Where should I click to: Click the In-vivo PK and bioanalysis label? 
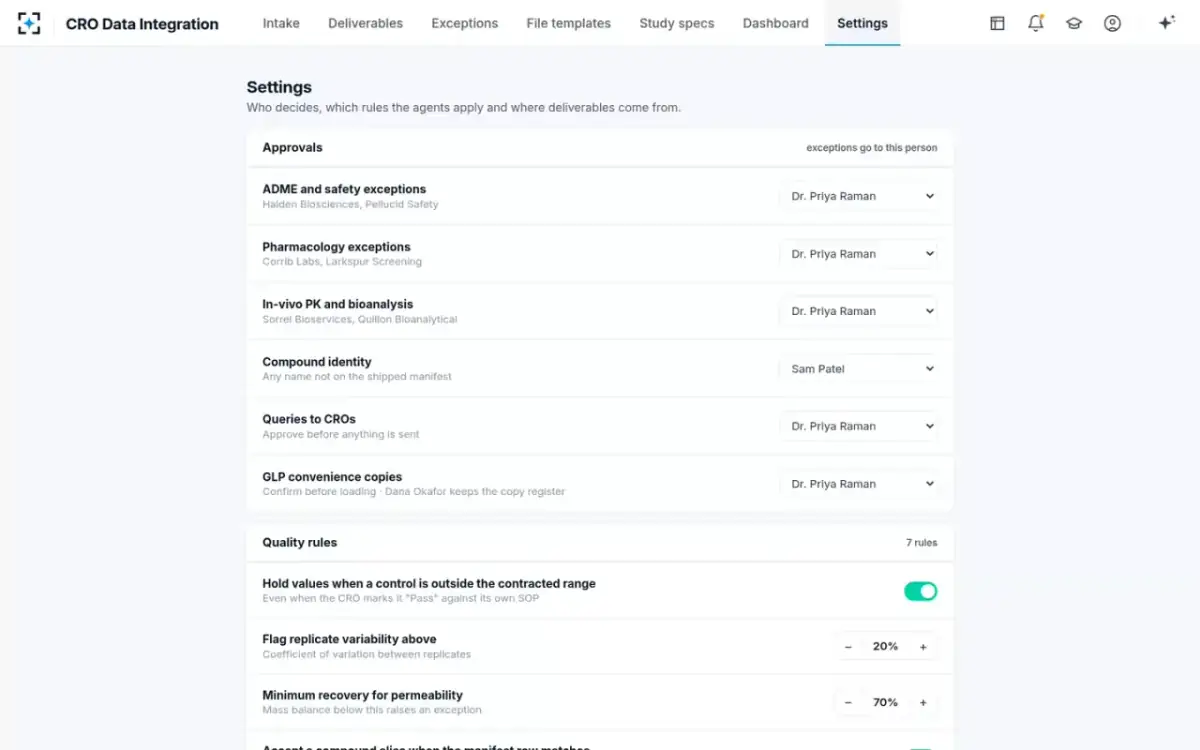(337, 304)
